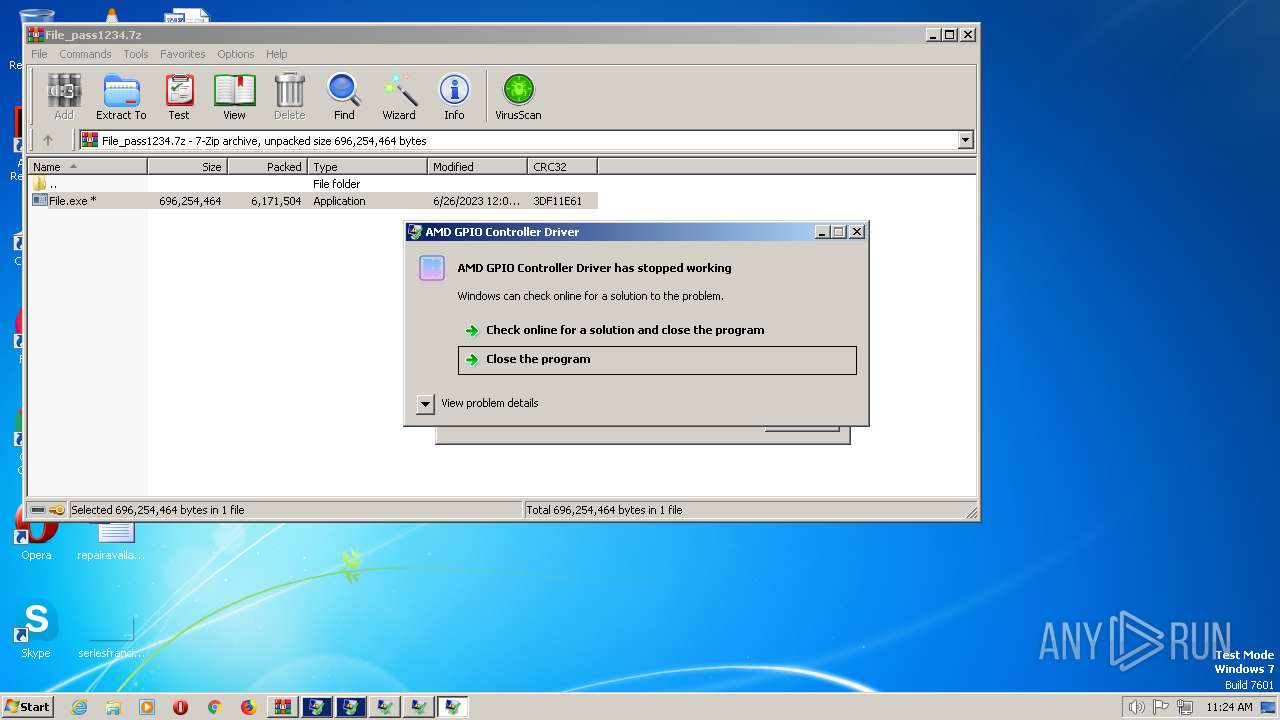1280x720 pixels.
Task: Sort by Packed column header
Action: [x=268, y=167]
